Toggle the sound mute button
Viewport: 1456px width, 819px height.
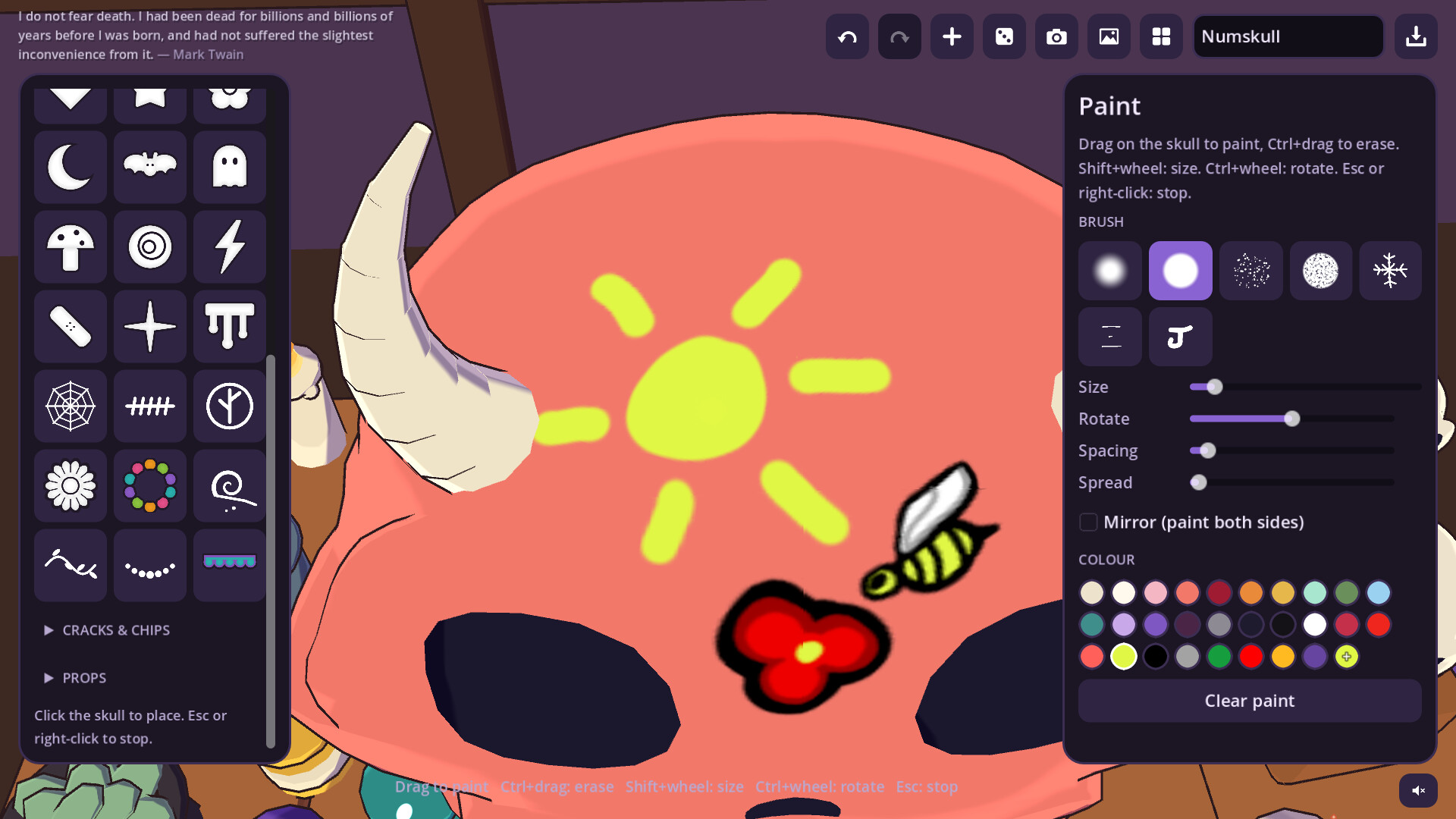click(x=1418, y=791)
